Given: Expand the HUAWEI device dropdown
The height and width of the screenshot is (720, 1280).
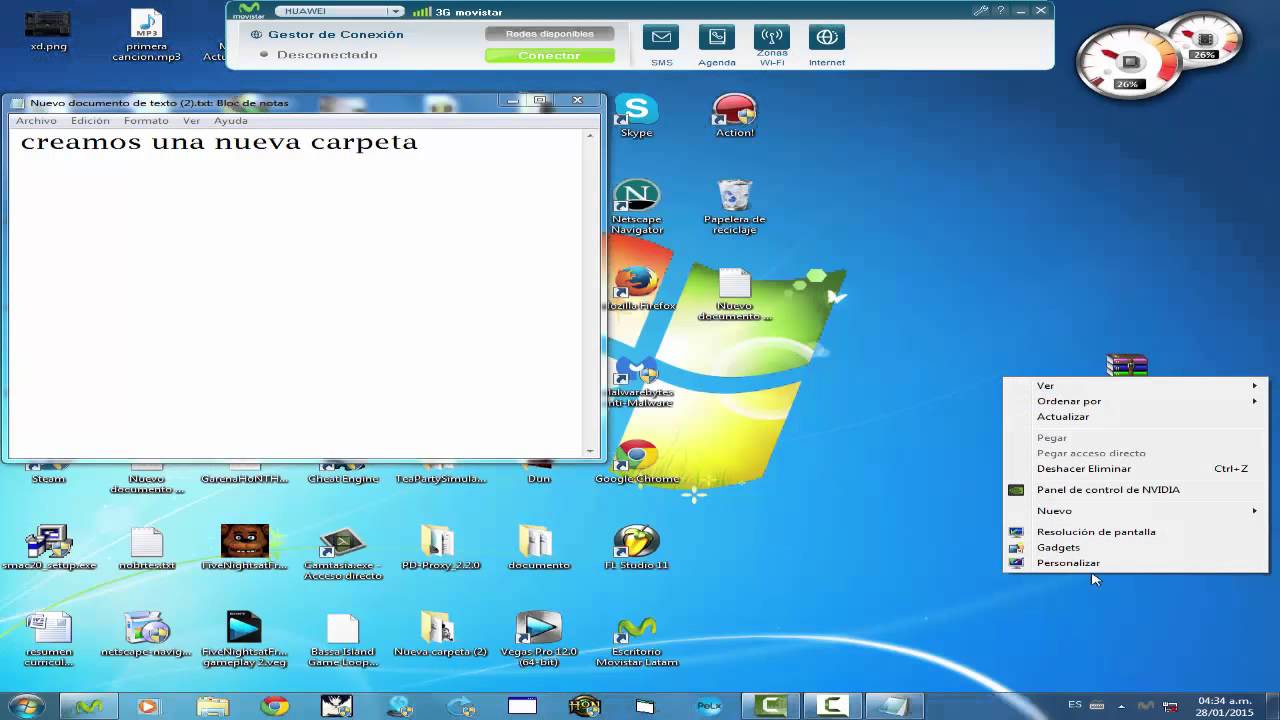Looking at the screenshot, I should click(x=396, y=12).
